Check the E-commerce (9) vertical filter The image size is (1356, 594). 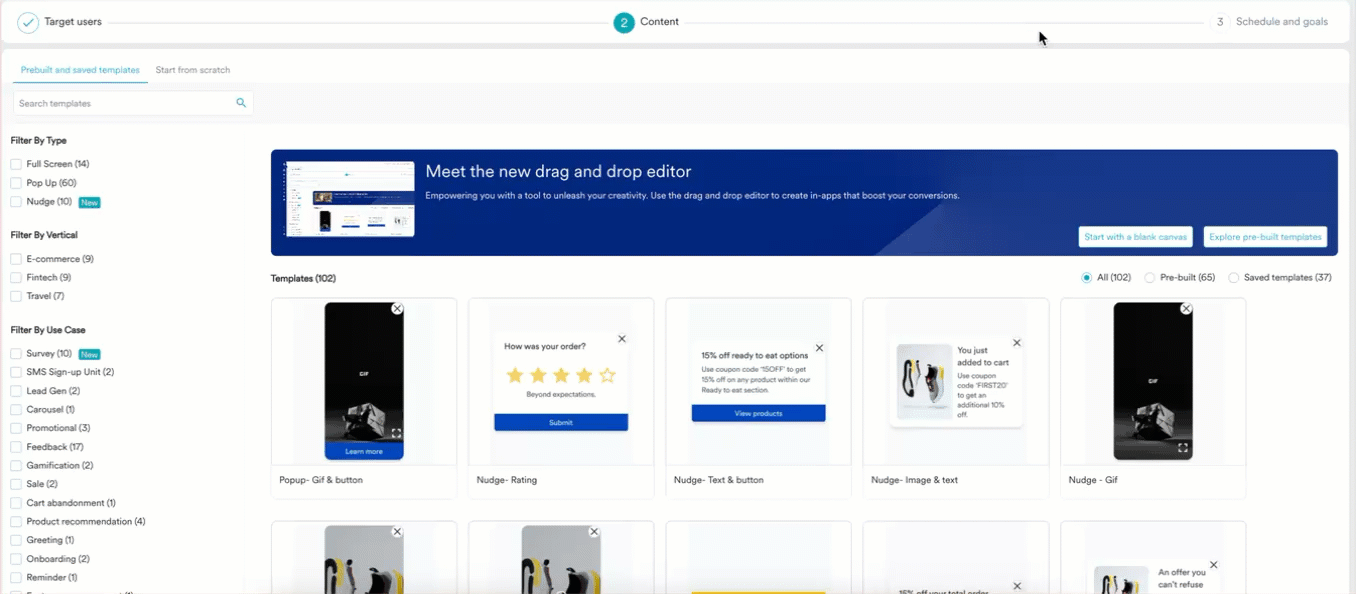pyautogui.click(x=16, y=259)
